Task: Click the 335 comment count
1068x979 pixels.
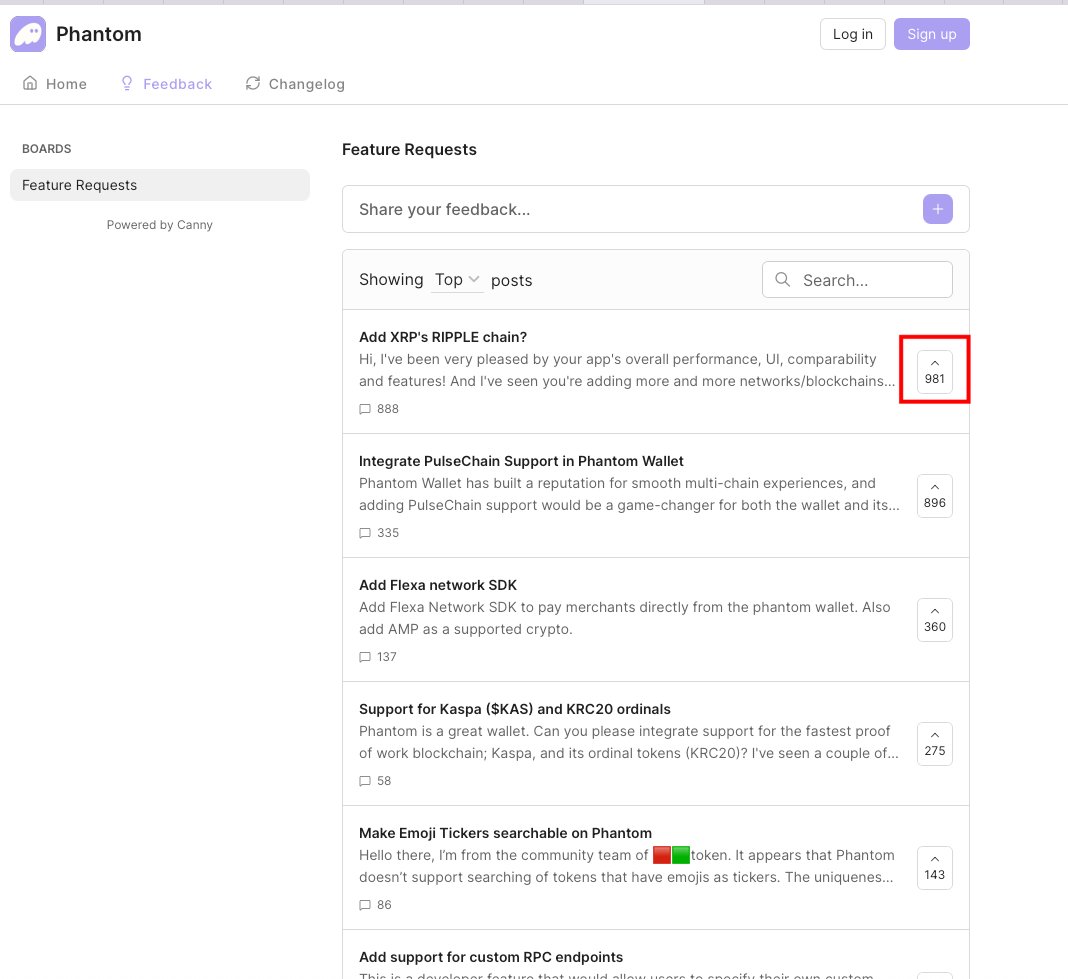Action: pos(388,533)
